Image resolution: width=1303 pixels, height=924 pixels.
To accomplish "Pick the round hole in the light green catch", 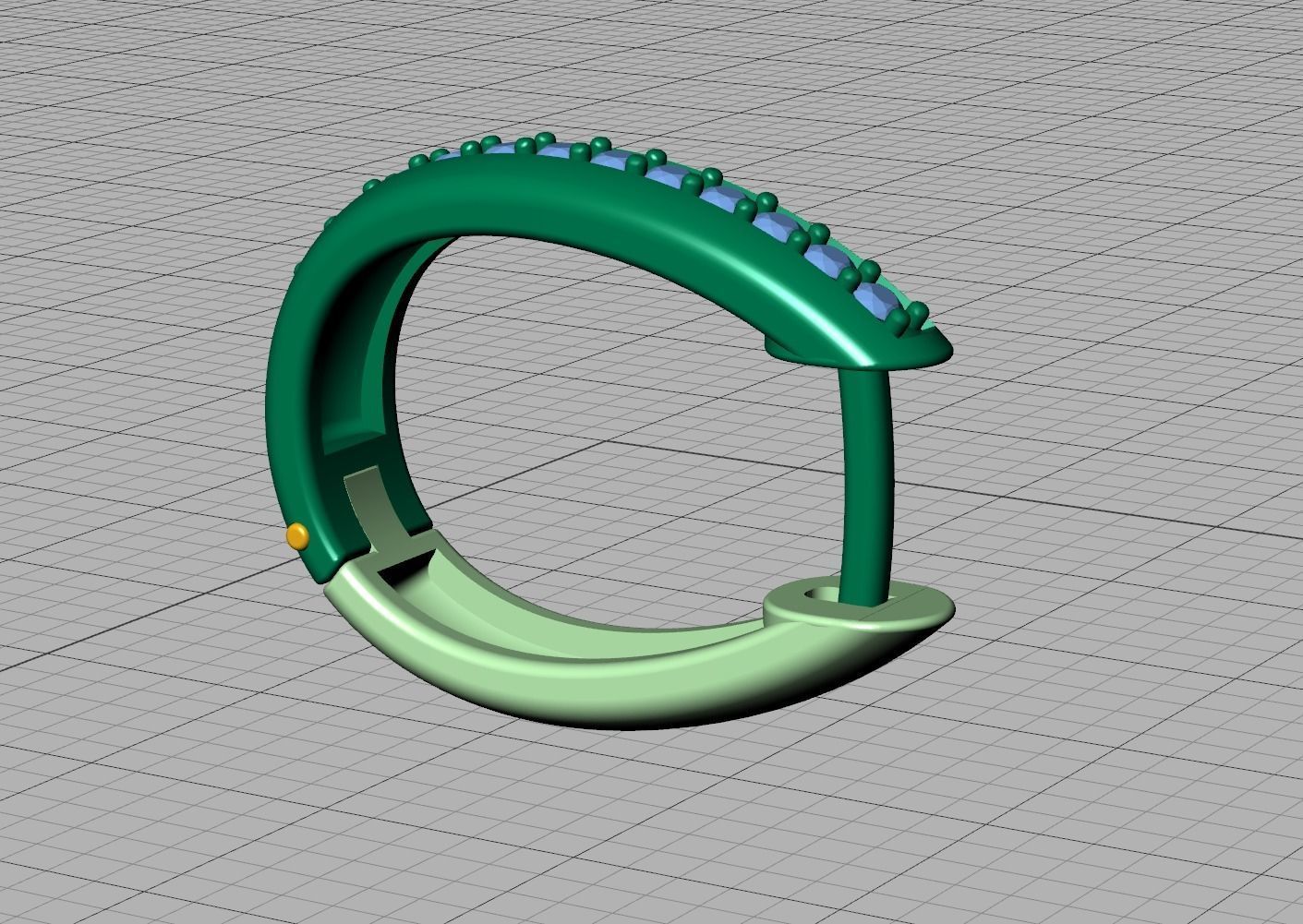I will tap(821, 594).
